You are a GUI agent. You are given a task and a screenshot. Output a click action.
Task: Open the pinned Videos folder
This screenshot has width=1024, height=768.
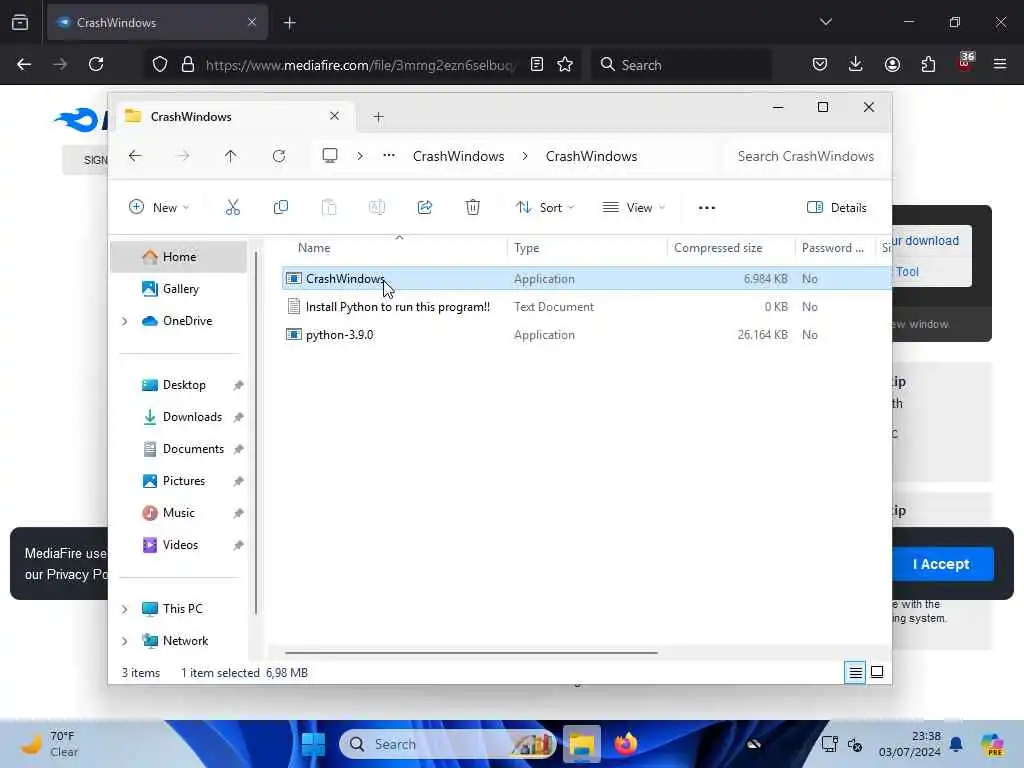click(x=178, y=545)
